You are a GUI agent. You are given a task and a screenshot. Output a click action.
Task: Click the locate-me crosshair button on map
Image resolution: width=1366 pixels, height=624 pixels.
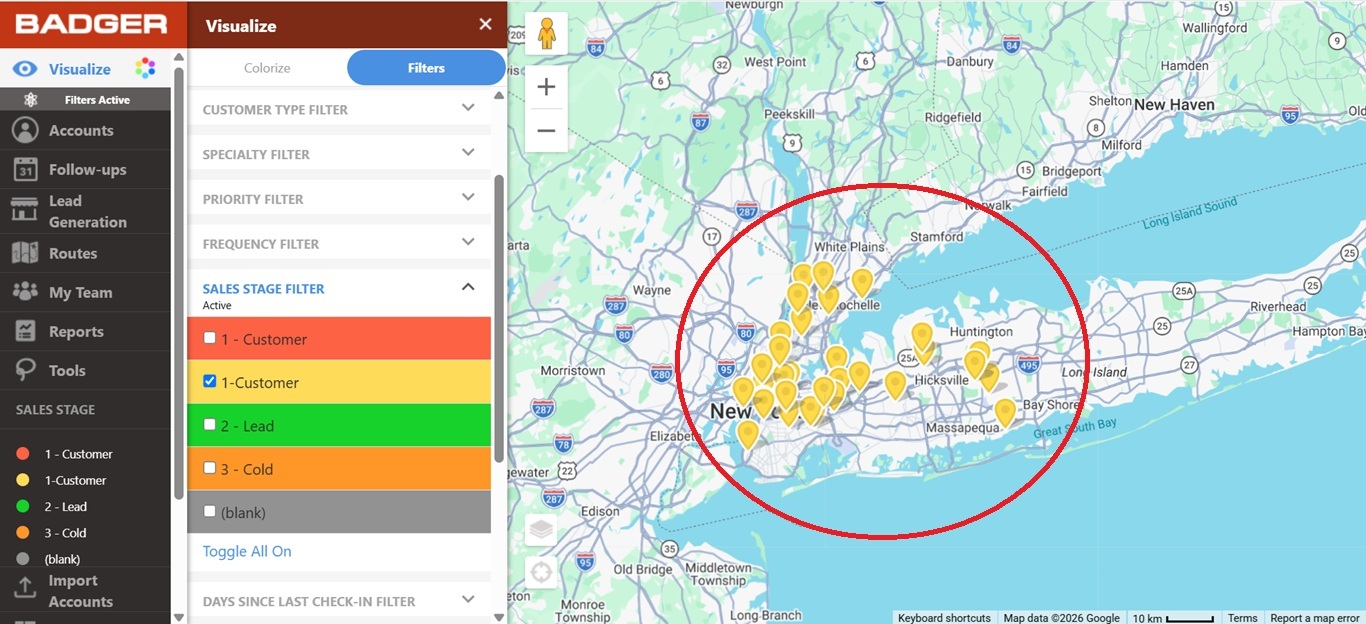pos(541,573)
